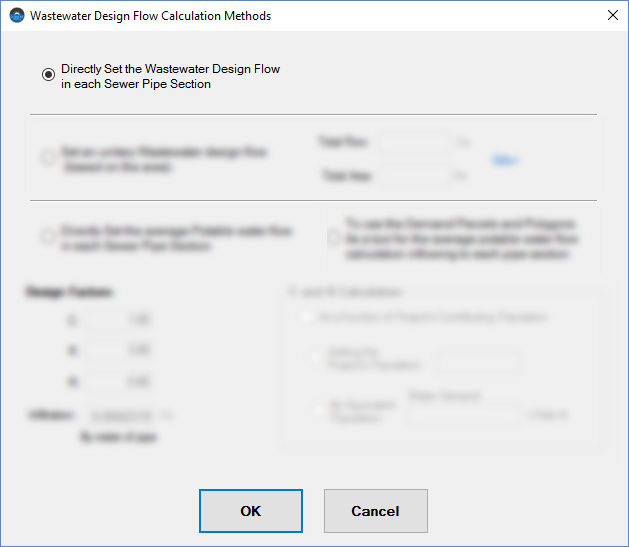This screenshot has height=547, width=629.
Task: Select Directly Set the Wastewater Design Flow option
Action: click(48, 75)
